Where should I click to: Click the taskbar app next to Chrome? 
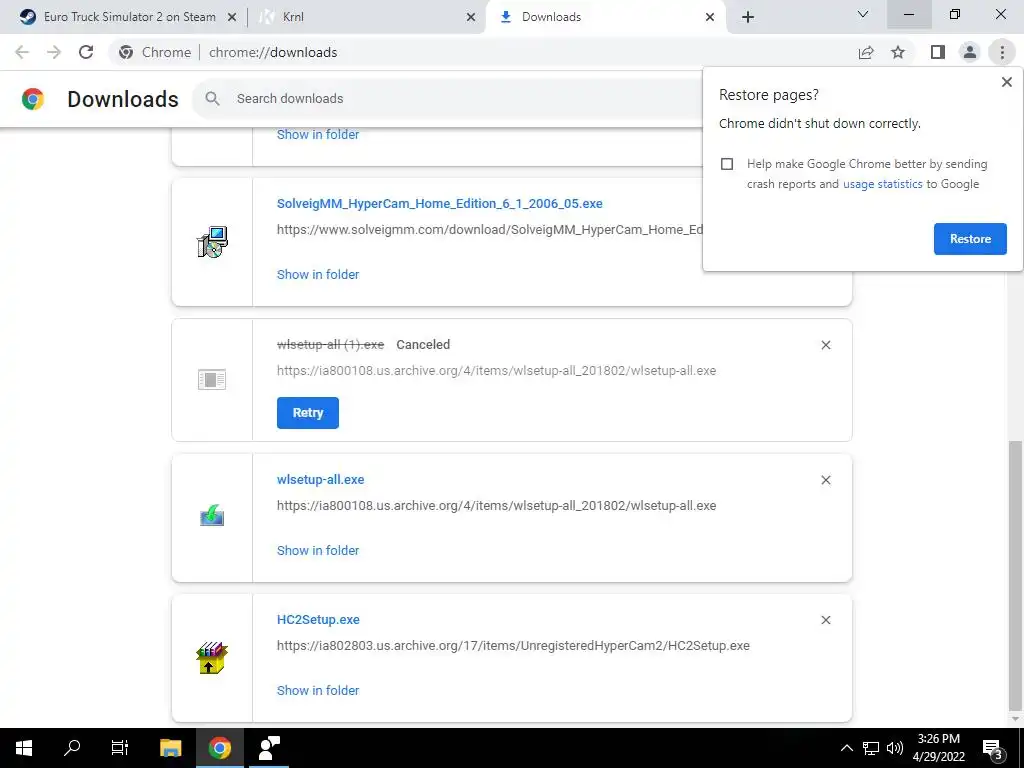(269, 748)
